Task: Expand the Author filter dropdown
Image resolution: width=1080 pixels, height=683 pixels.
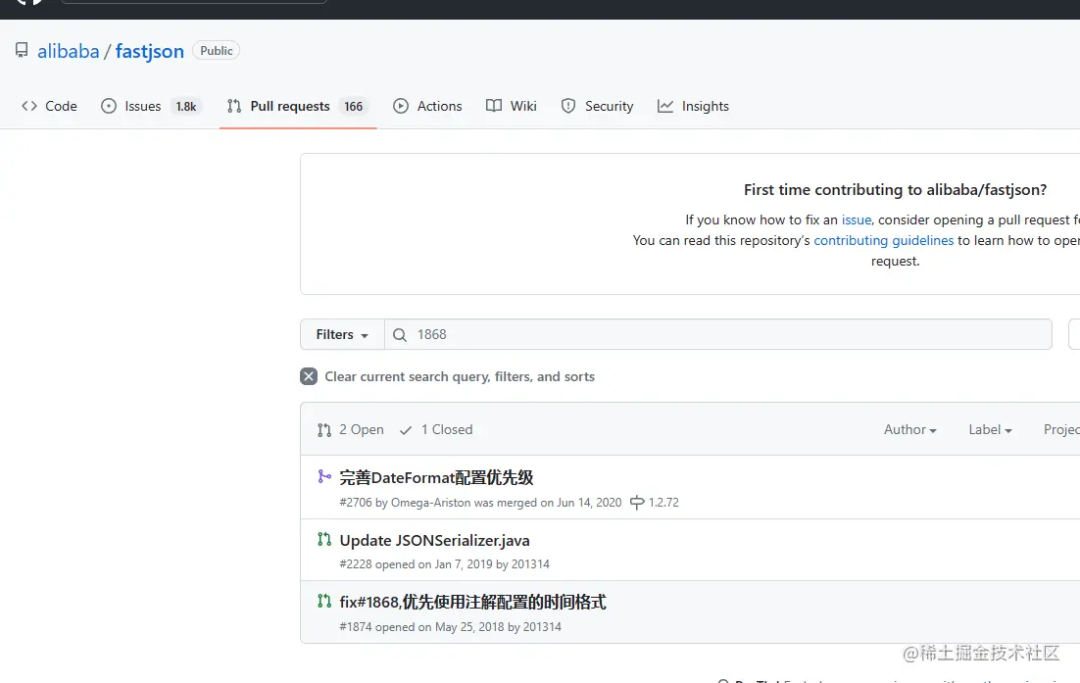Action: [910, 430]
